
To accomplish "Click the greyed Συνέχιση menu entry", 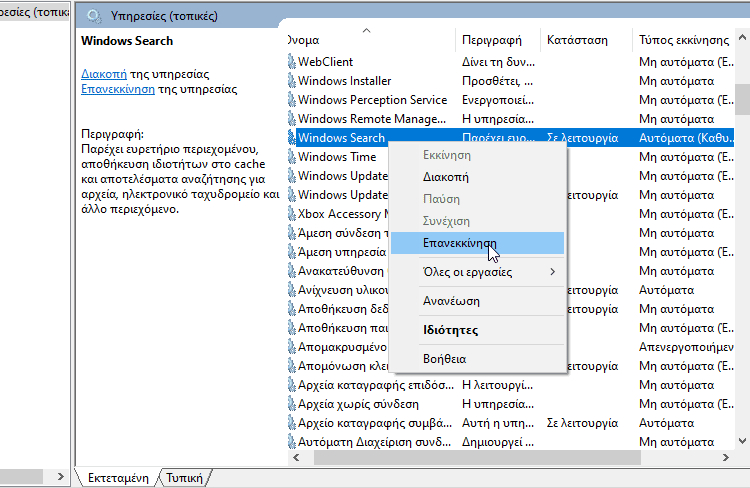I will click(x=477, y=221).
